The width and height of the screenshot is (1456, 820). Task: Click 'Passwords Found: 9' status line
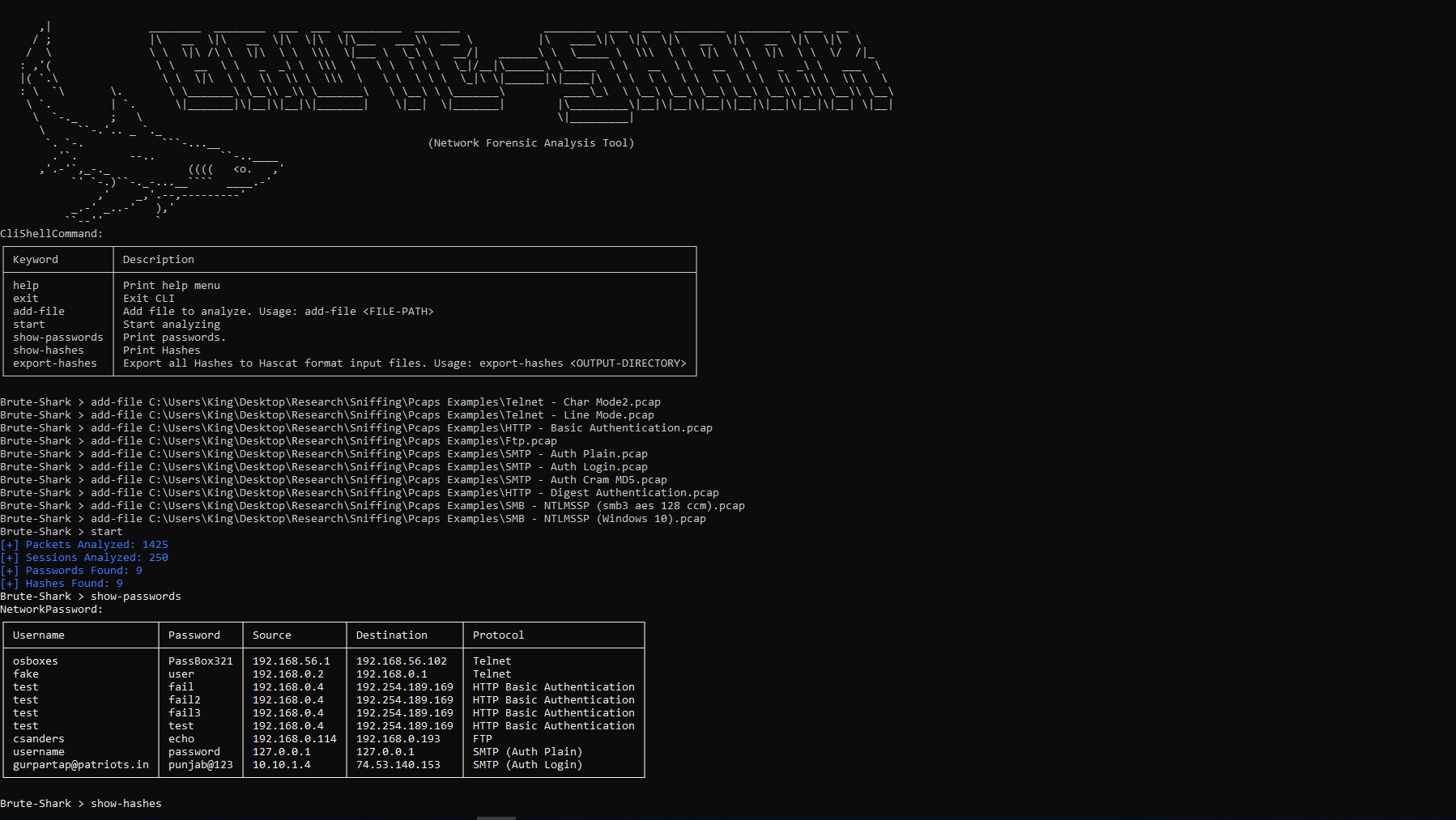71,571
